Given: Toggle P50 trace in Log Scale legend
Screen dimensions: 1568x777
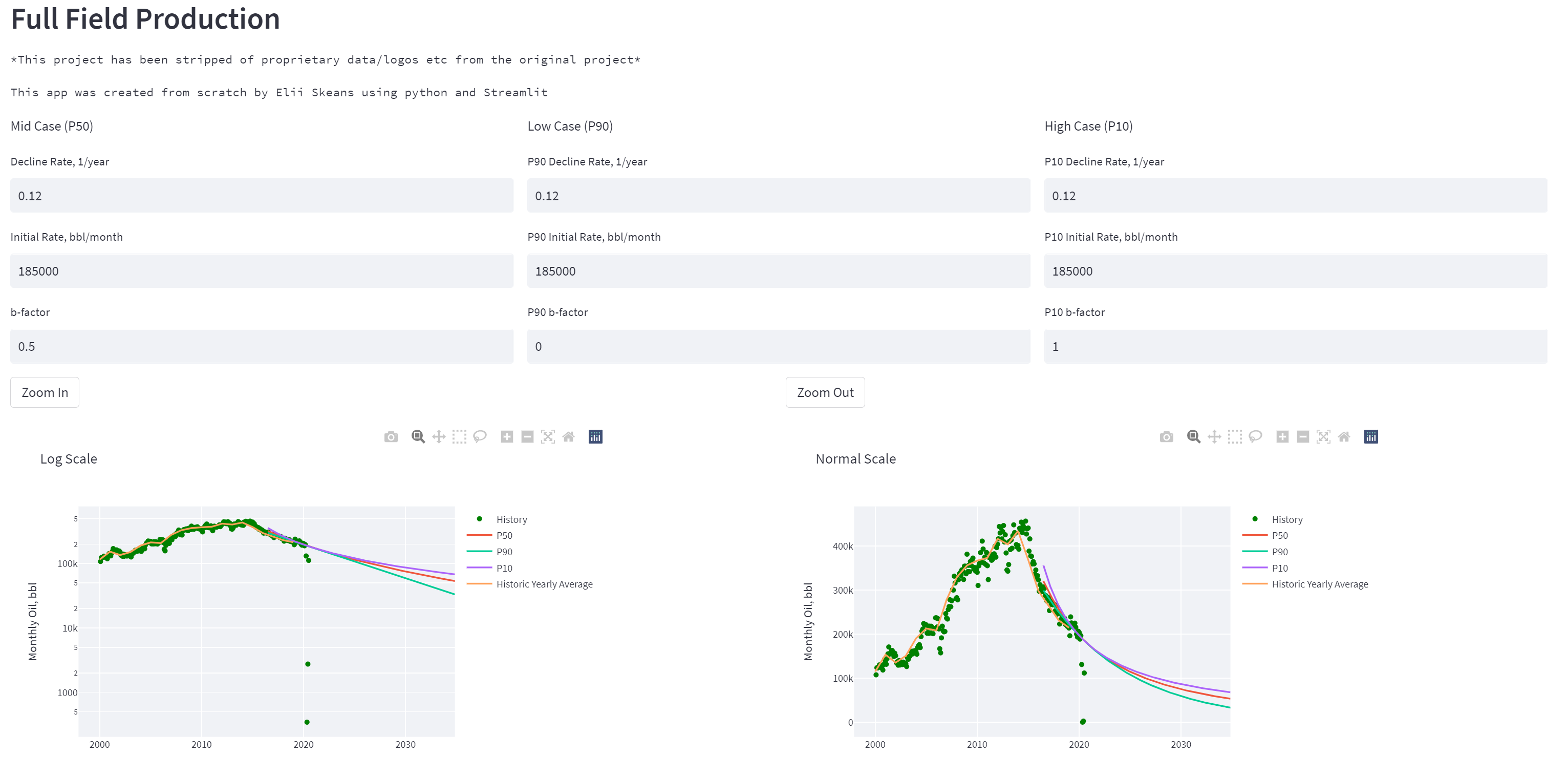Looking at the screenshot, I should pyautogui.click(x=504, y=535).
